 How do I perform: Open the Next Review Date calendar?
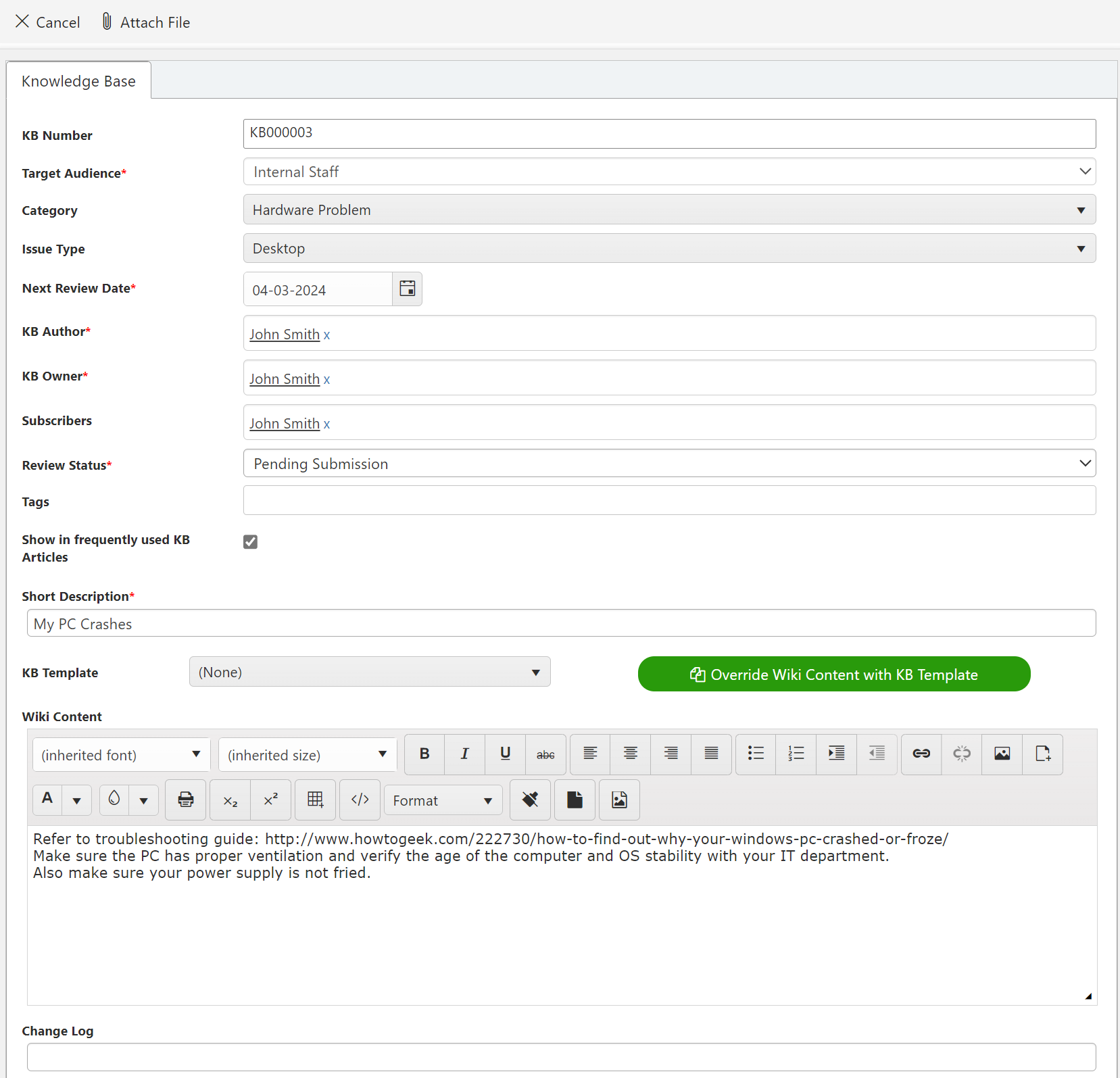(x=407, y=289)
